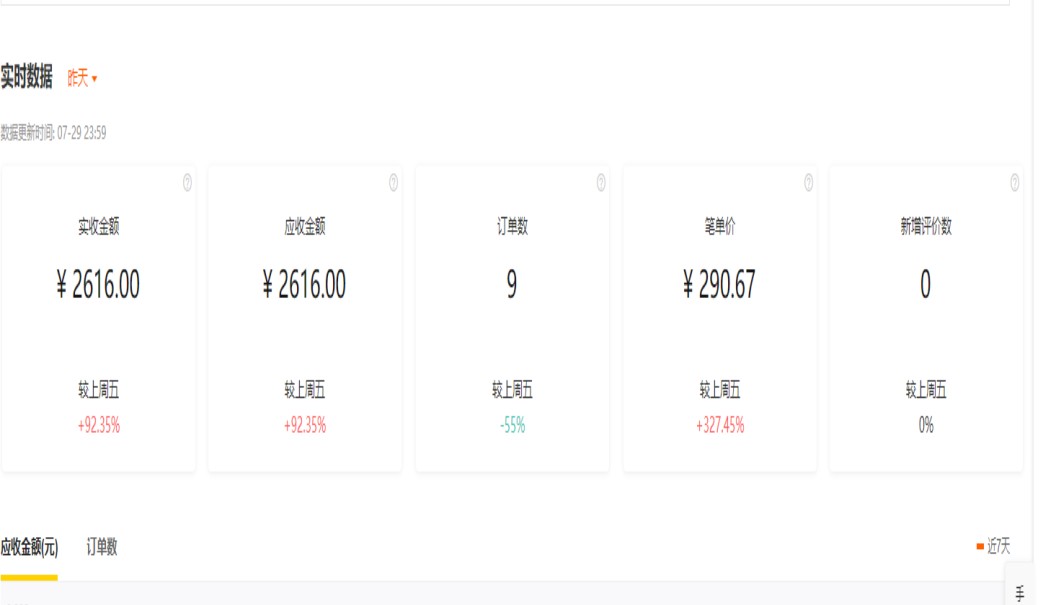
Task: Click the ¥2616.00 实收金额 value
Action: click(x=98, y=285)
